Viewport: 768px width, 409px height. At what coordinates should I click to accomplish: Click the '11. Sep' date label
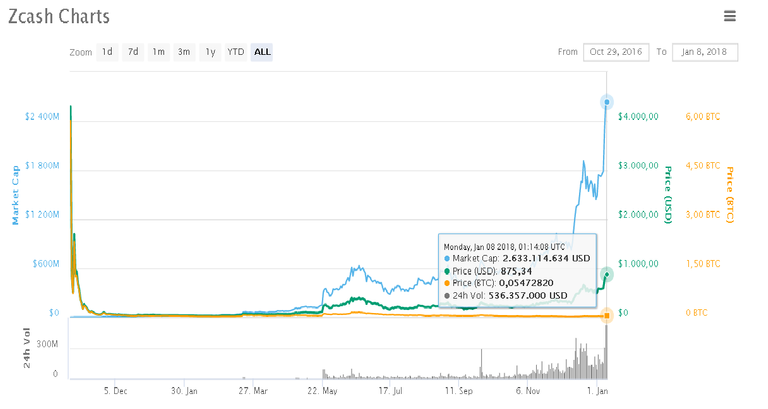click(x=459, y=391)
